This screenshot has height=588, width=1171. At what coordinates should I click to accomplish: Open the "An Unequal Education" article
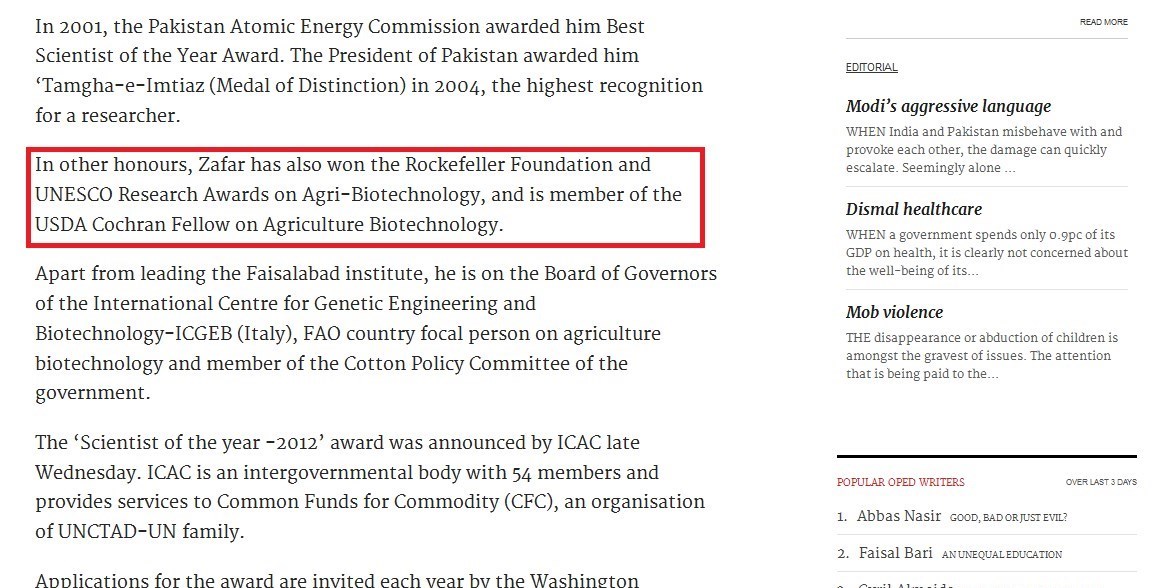click(x=1002, y=554)
